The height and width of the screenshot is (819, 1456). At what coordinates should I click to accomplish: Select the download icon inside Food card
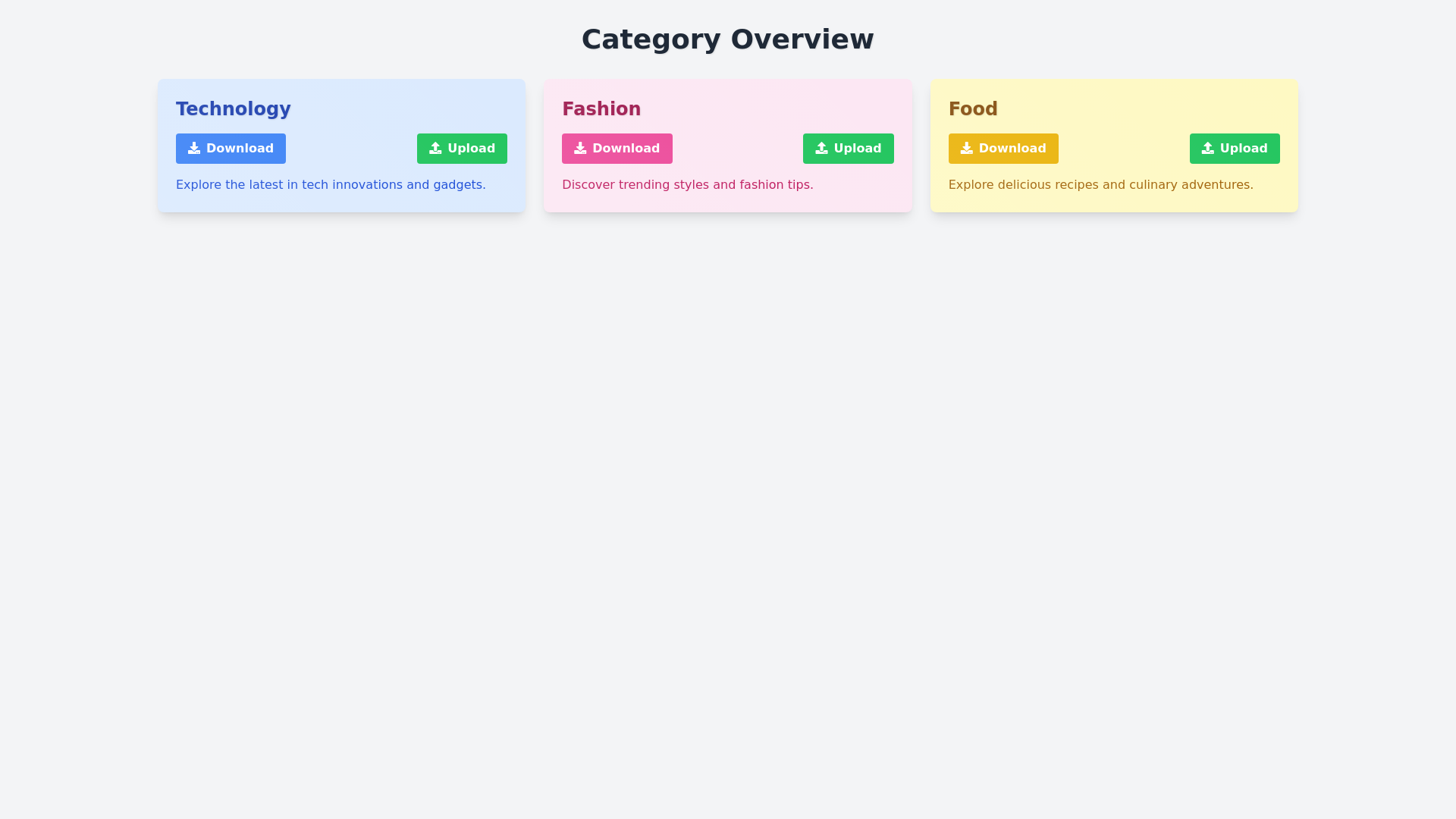pos(967,148)
